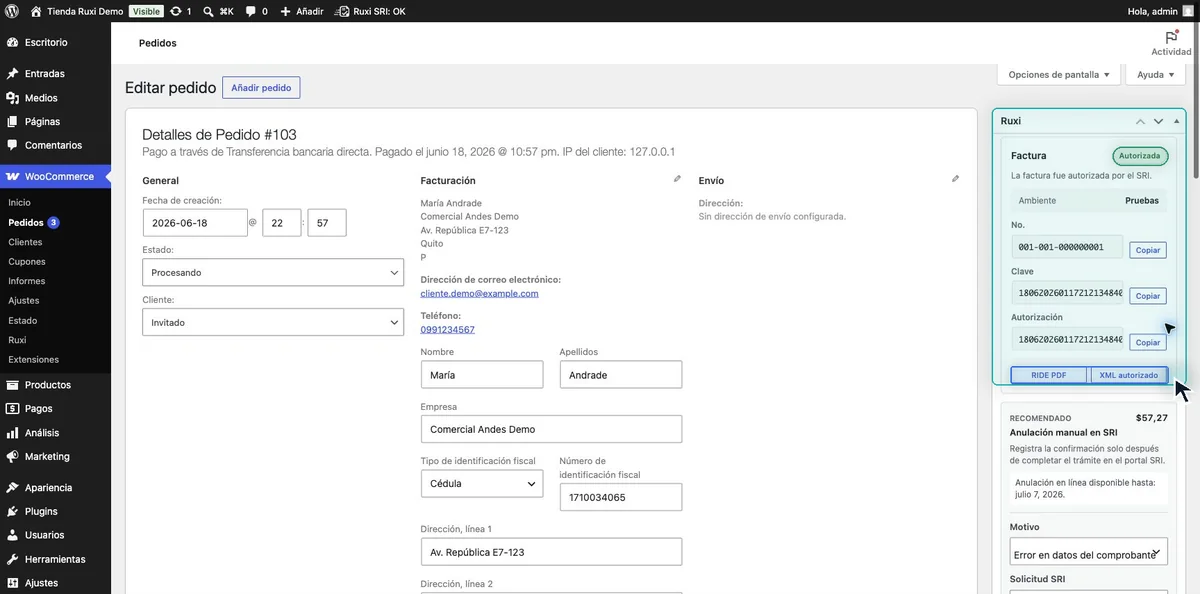Screen dimensions: 1200x594
Task: Click the Productos icon in sidebar
Action: (12, 385)
